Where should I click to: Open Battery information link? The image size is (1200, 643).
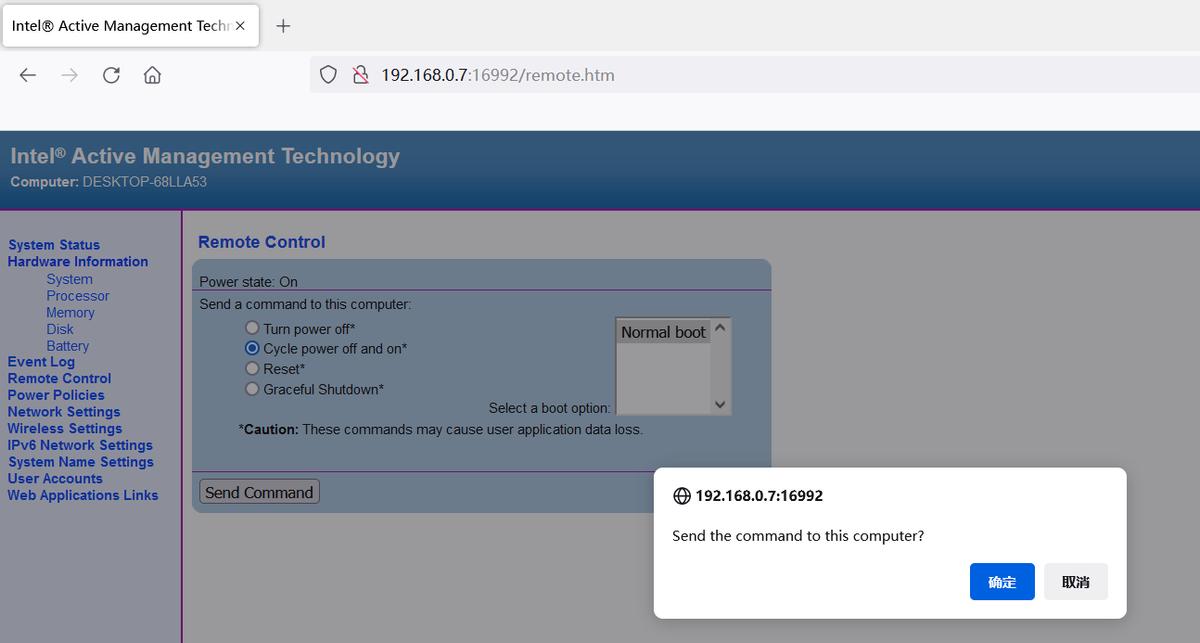[67, 346]
